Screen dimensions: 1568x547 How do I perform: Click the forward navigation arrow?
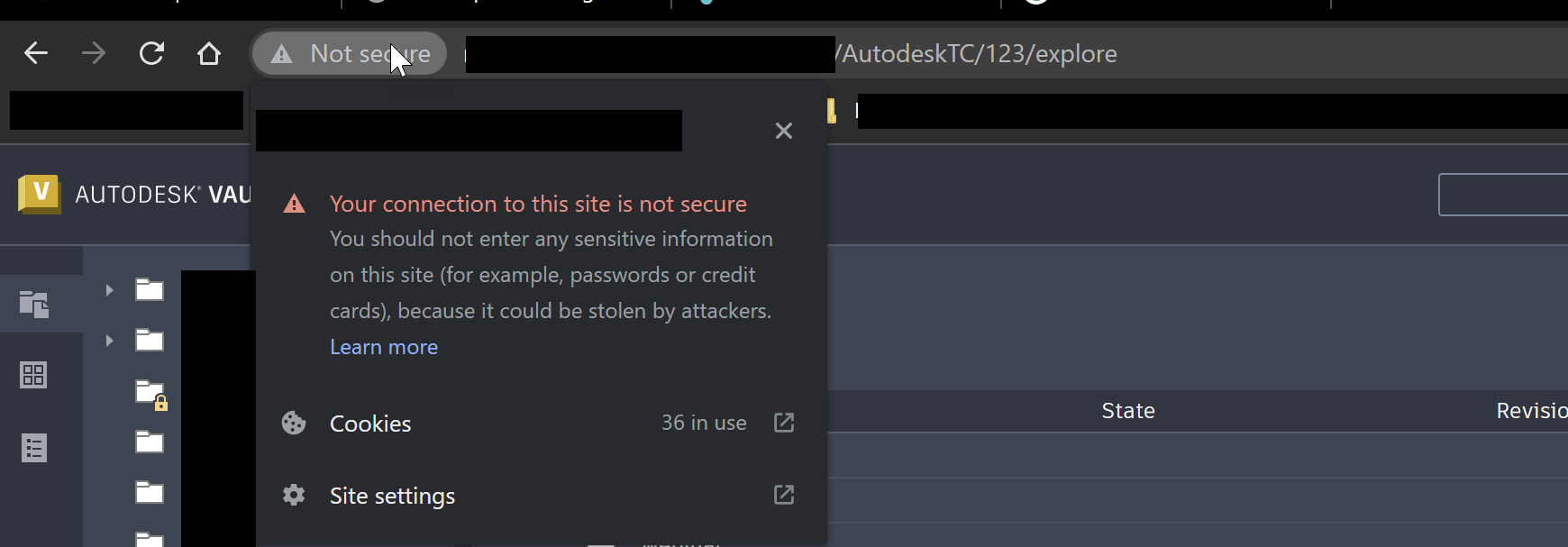point(93,52)
